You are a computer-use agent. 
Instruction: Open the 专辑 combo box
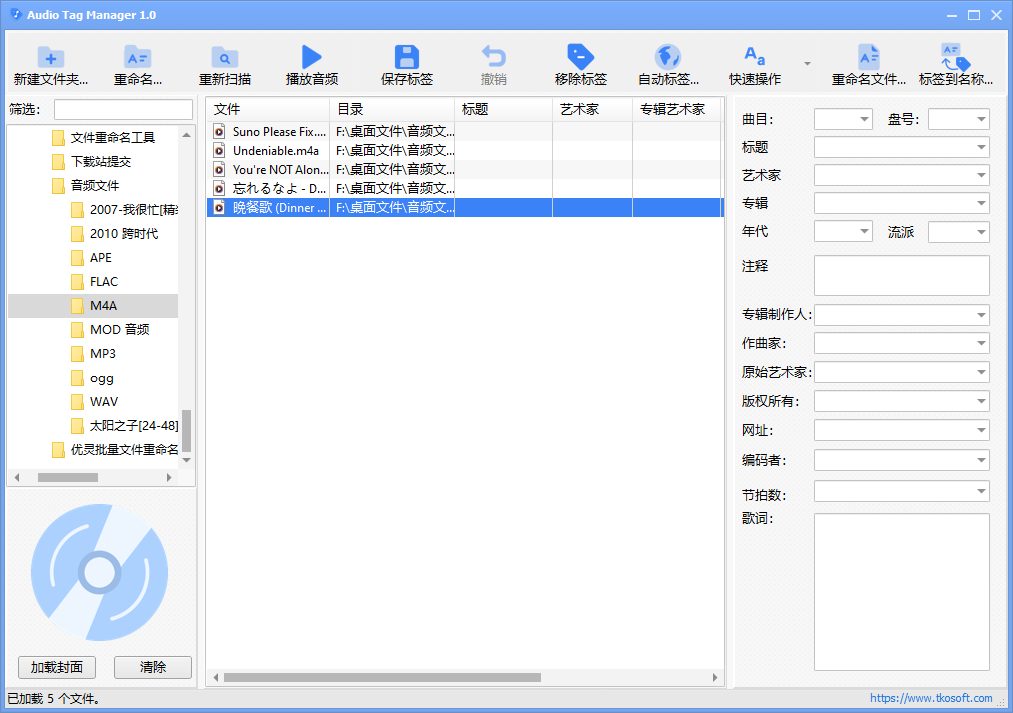[x=901, y=203]
